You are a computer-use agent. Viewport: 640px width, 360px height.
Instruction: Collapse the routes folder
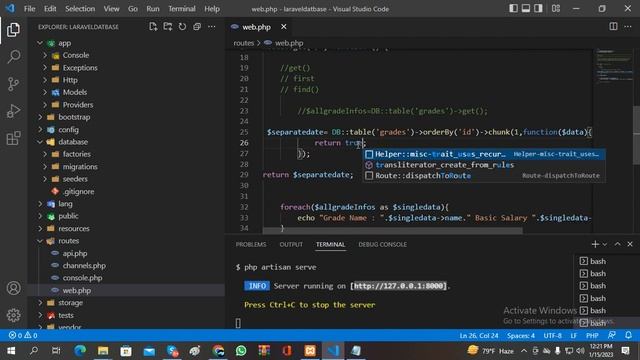click(127, 241)
